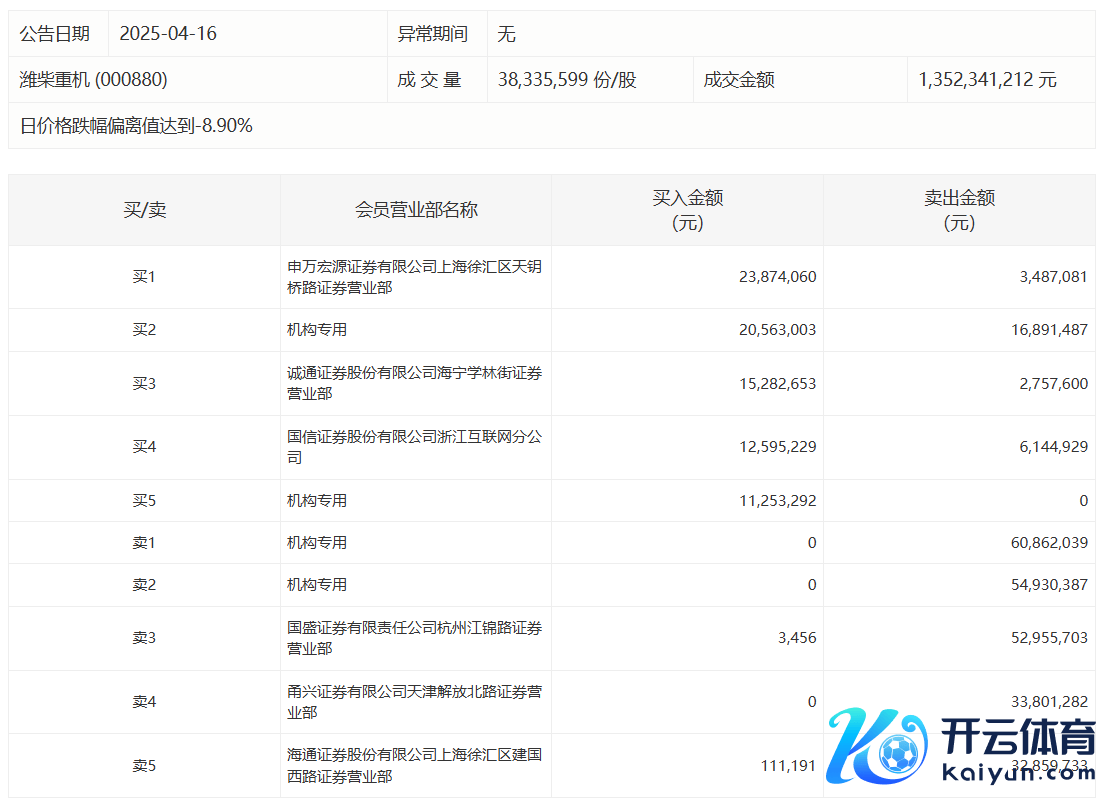Image resolution: width=1111 pixels, height=806 pixels.
Task: Click the 买/卖 column header
Action: 144,210
